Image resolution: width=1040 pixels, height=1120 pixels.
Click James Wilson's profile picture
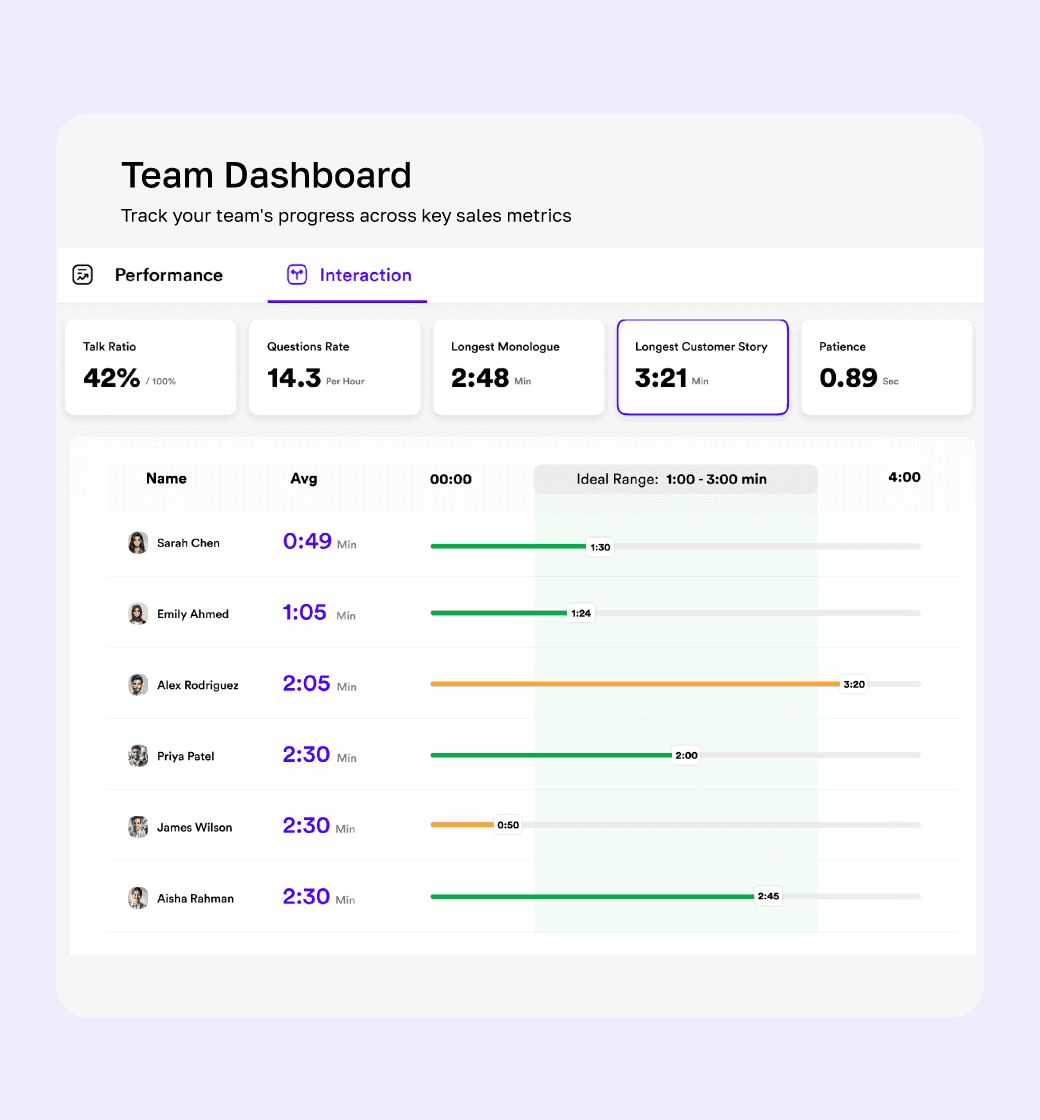click(138, 827)
